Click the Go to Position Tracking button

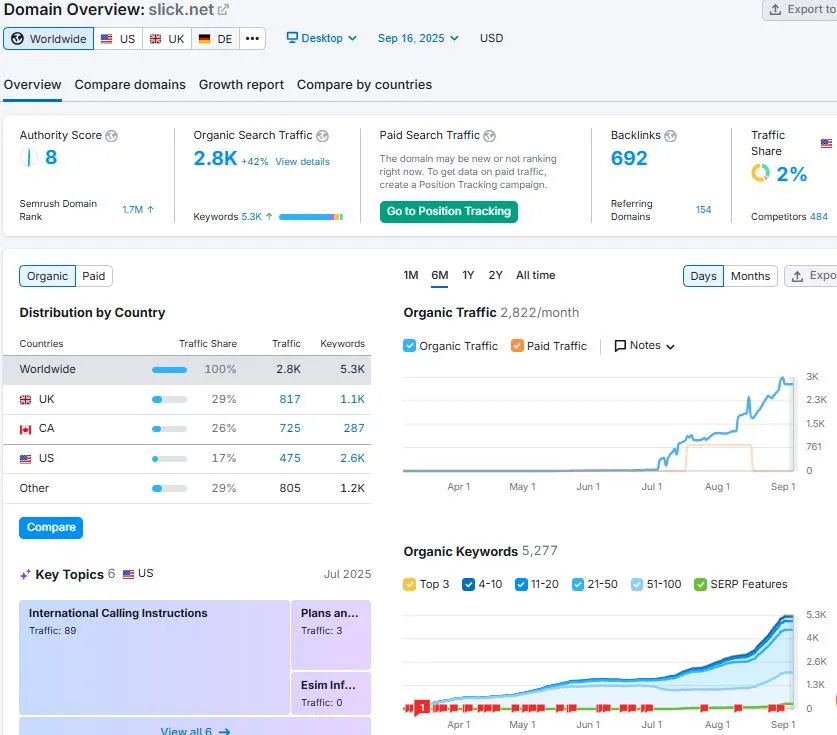(449, 211)
